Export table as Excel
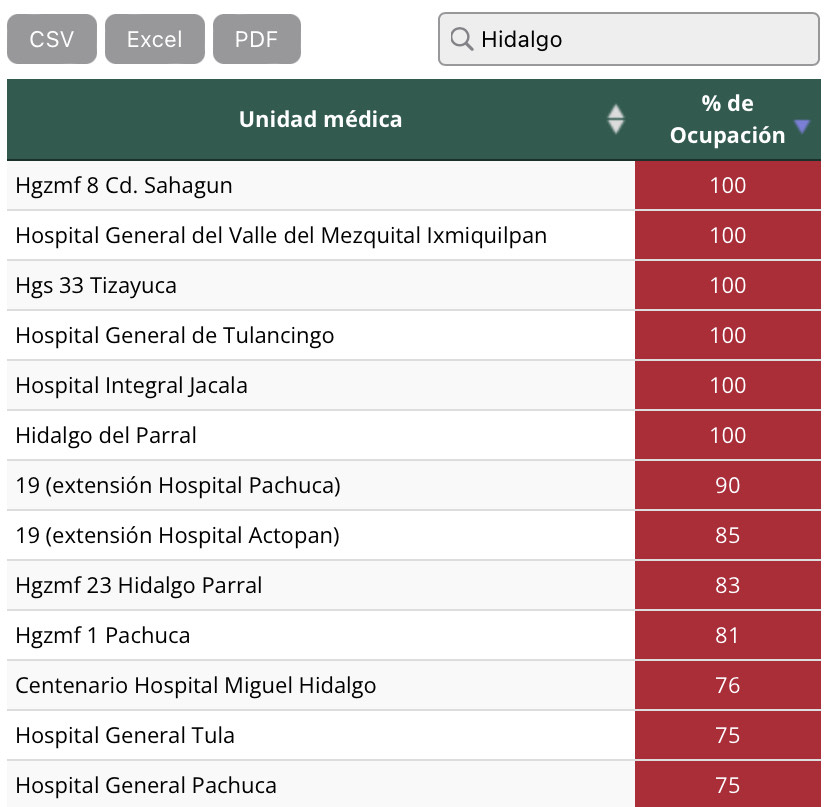Screen dimensions: 828x807 [155, 39]
